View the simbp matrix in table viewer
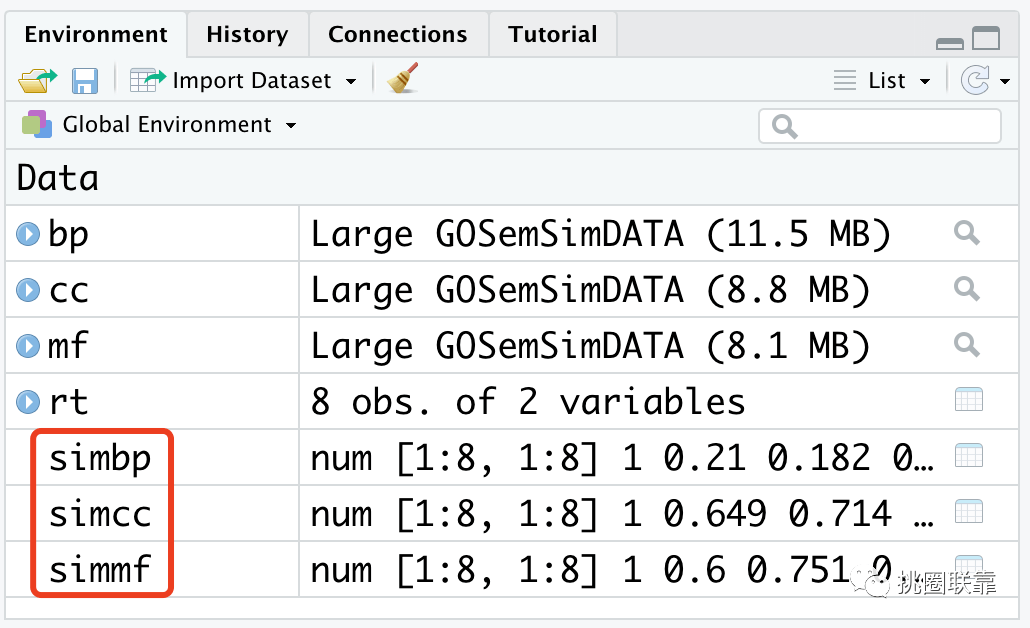Viewport: 1030px width, 628px height. (968, 457)
